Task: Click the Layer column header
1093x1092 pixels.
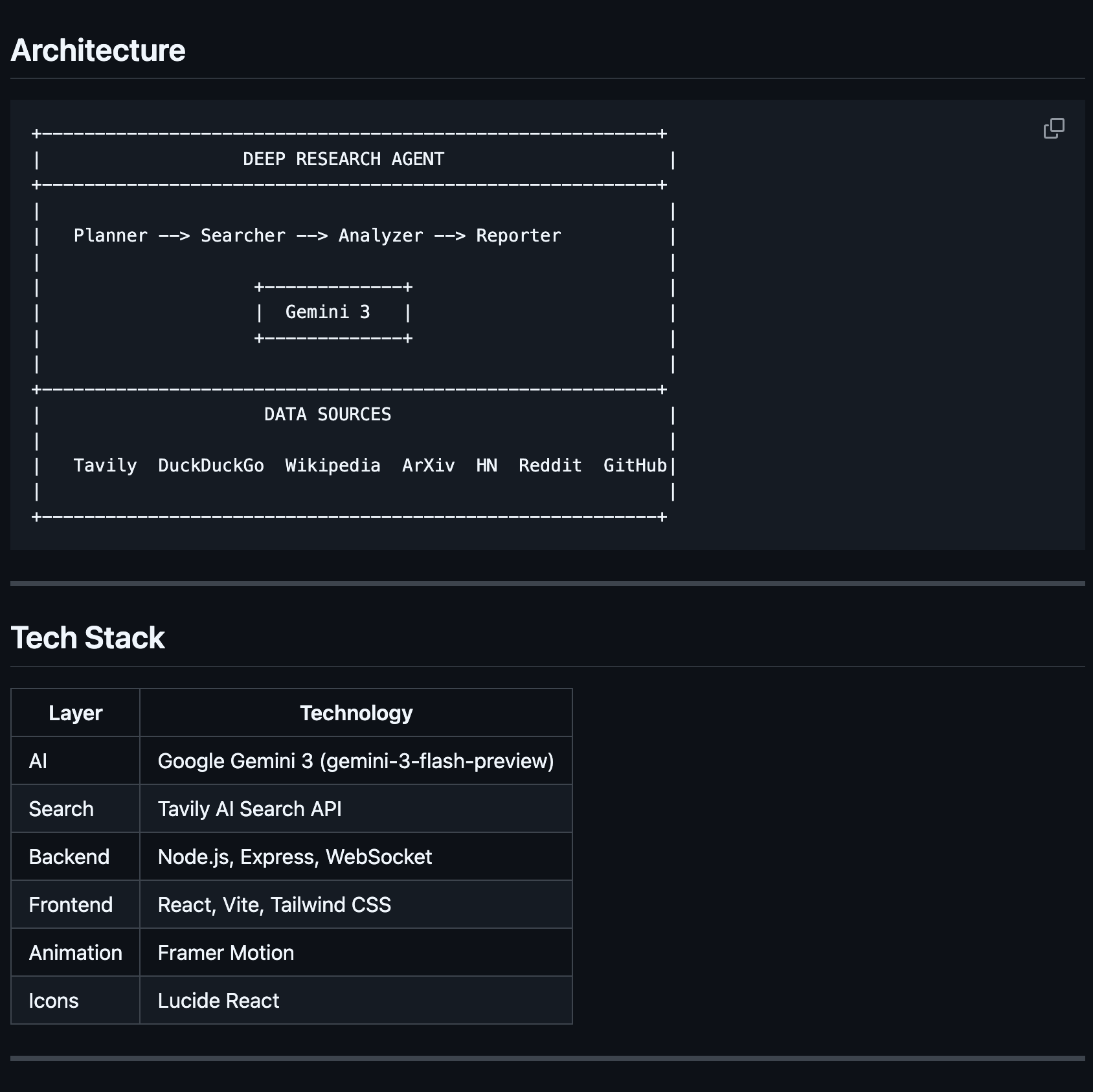Action: 75,713
